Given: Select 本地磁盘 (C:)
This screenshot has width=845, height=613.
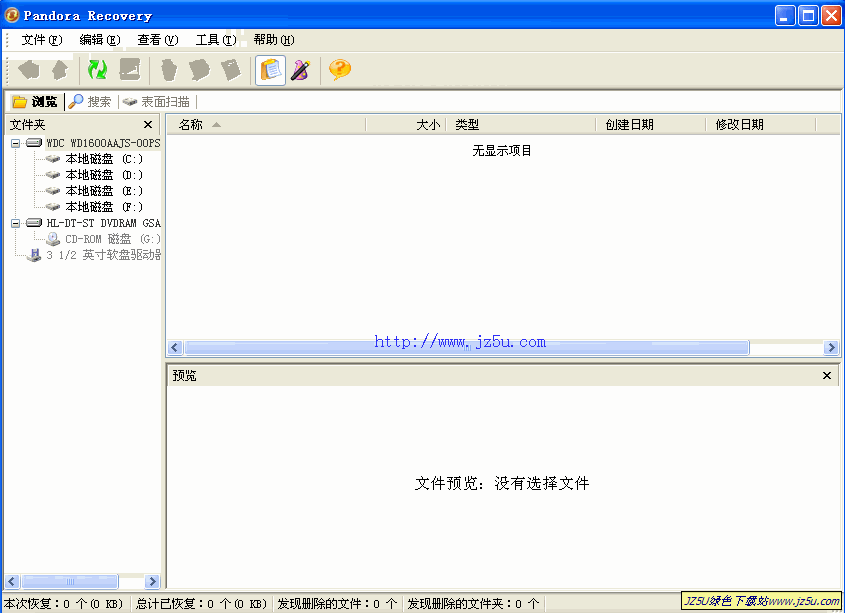Looking at the screenshot, I should [x=104, y=159].
